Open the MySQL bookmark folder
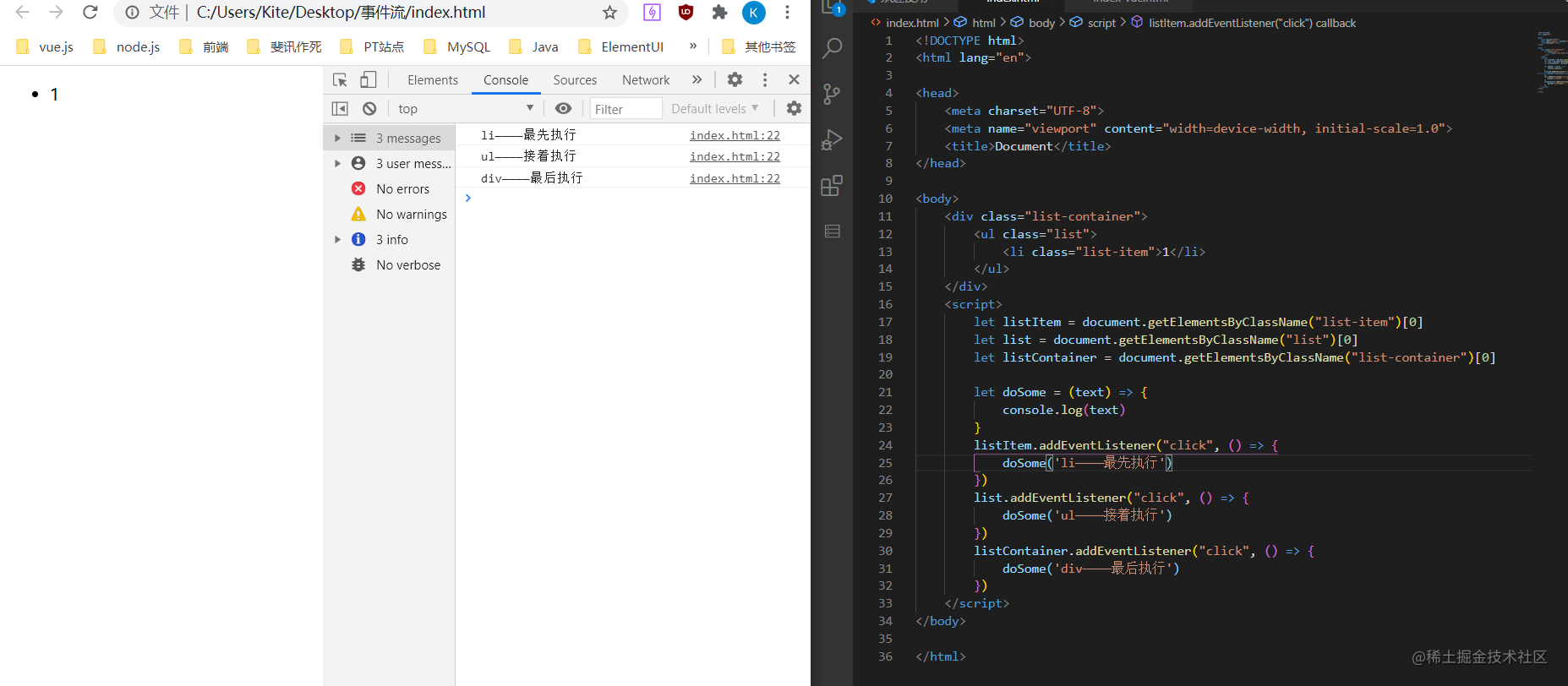This screenshot has height=686, width=1568. (x=457, y=46)
